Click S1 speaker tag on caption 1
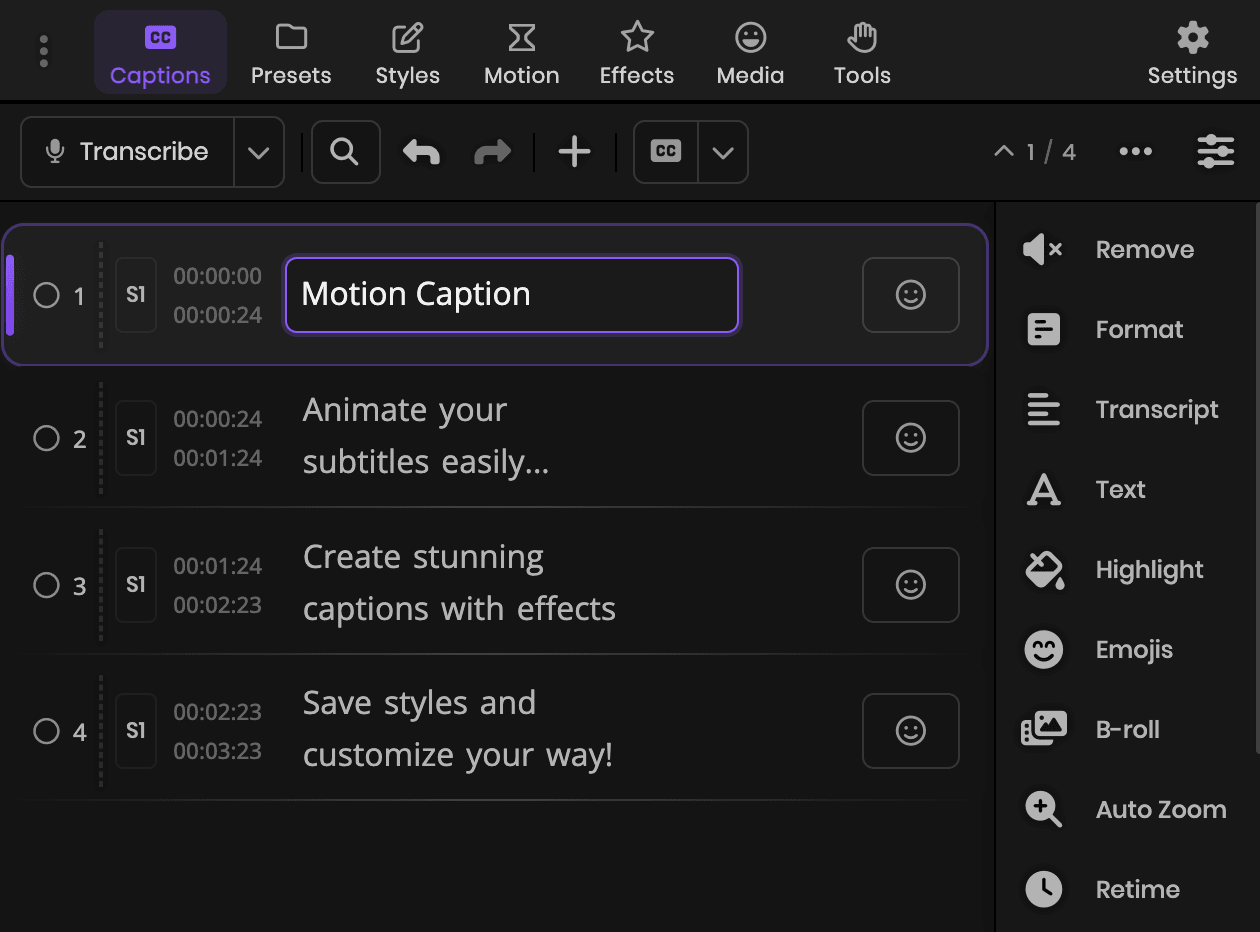Screen dimensions: 1260x932 tap(136, 295)
